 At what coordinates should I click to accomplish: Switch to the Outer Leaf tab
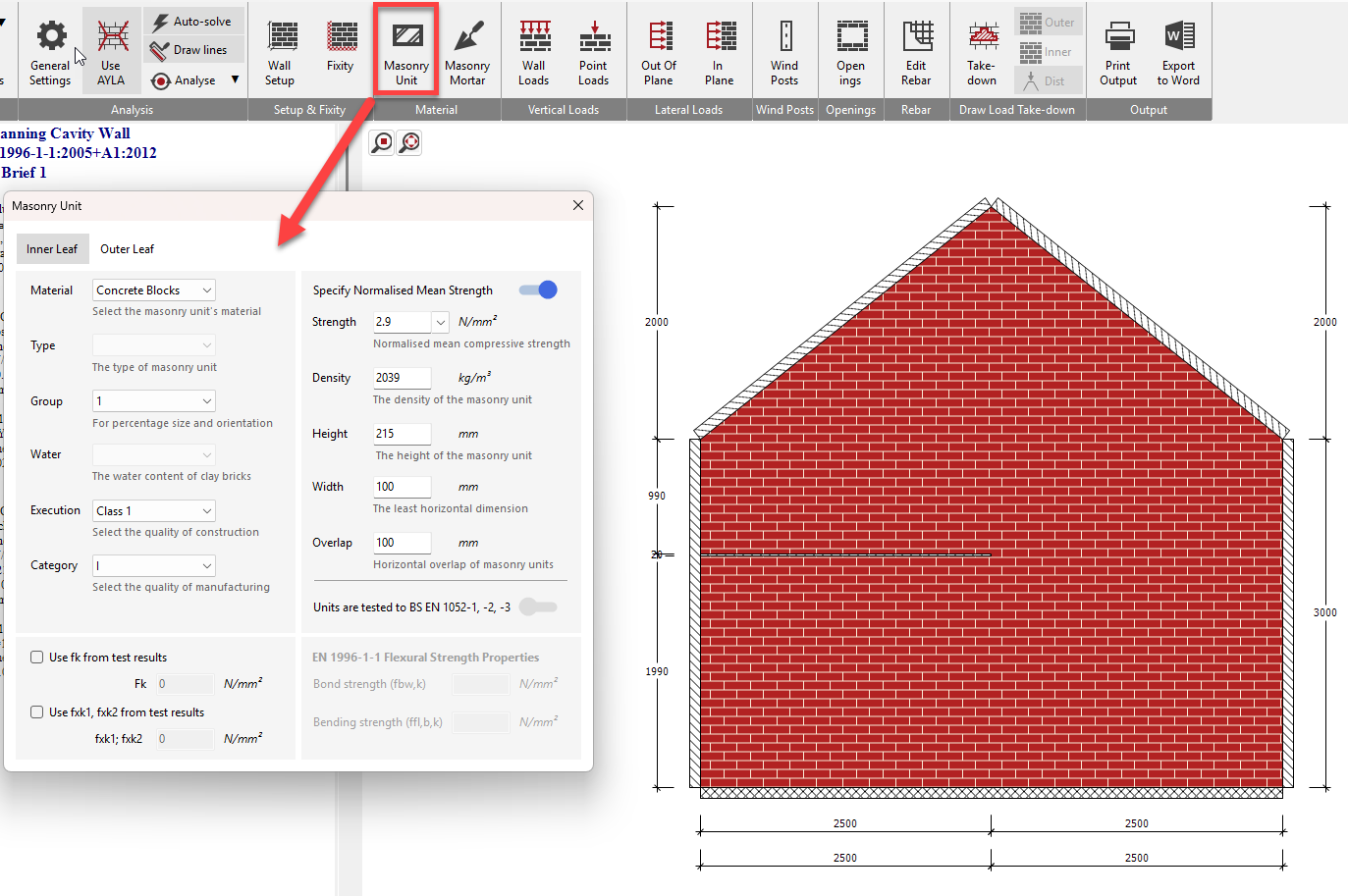[127, 248]
